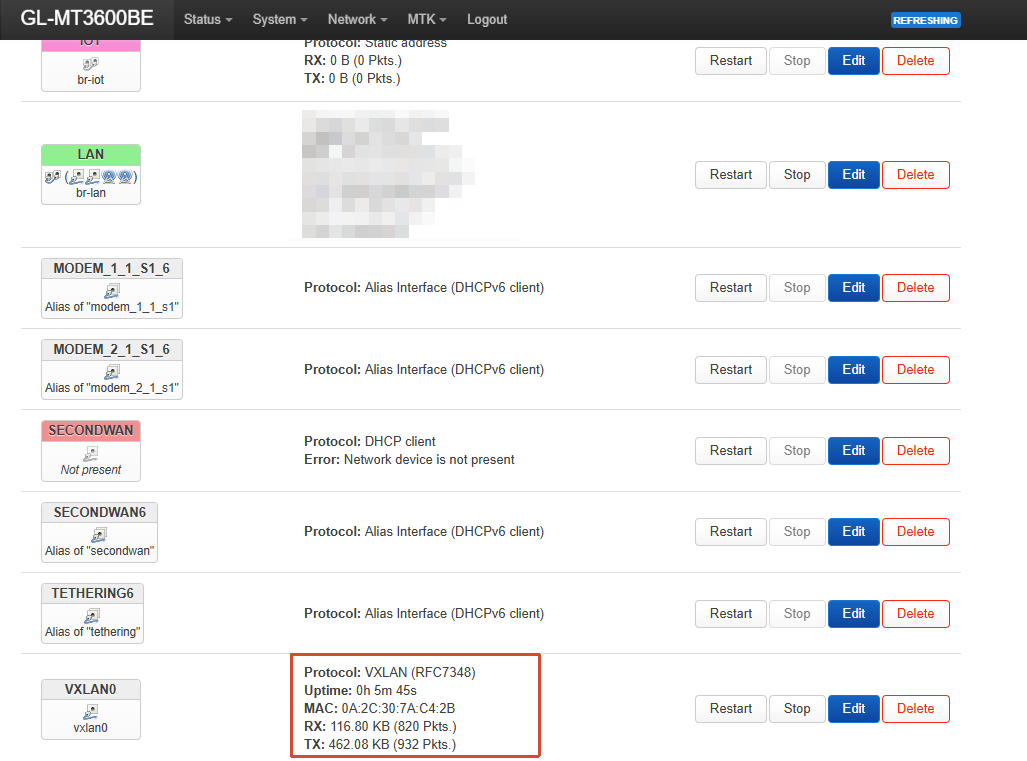Select the TETHERING6 interface name header
The width and height of the screenshot is (1027, 761).
pyautogui.click(x=92, y=593)
